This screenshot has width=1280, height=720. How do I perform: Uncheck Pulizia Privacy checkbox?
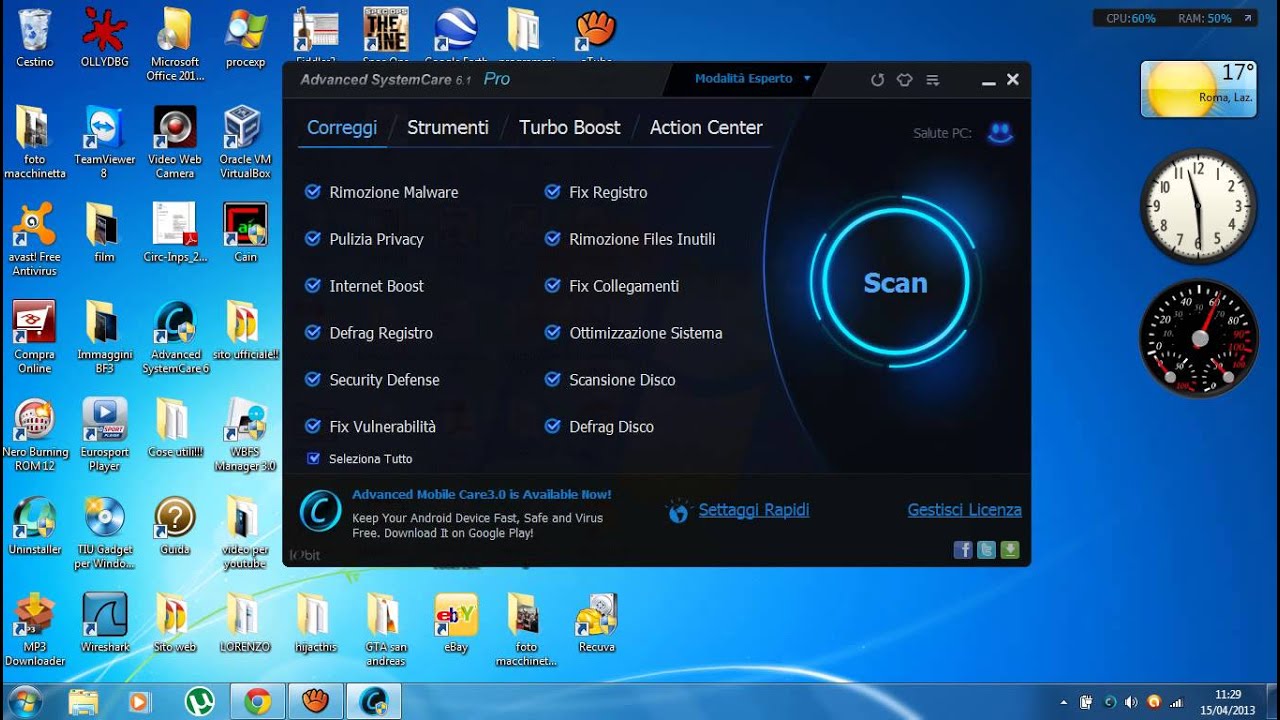tap(313, 239)
